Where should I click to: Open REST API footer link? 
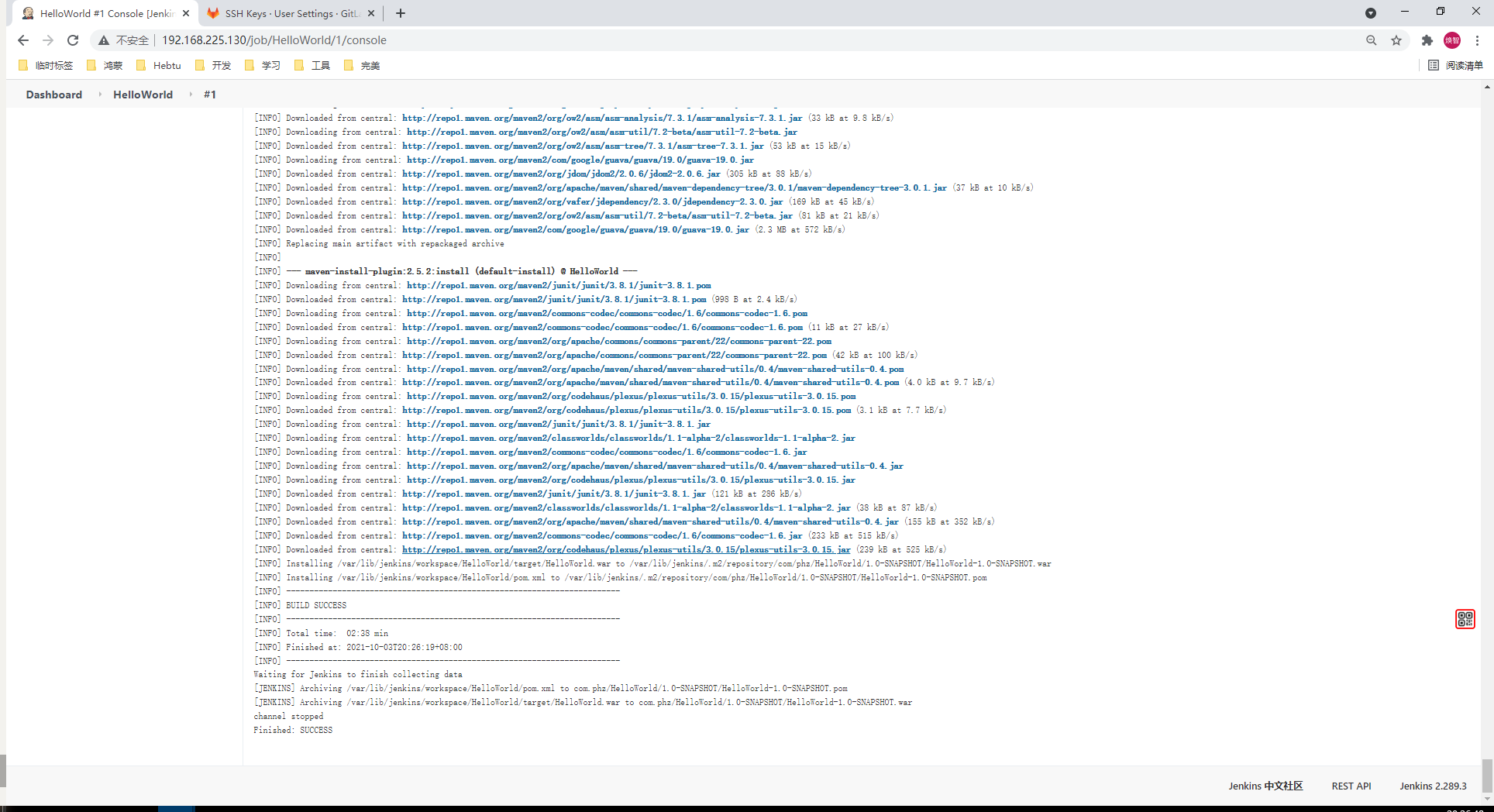tap(1351, 786)
